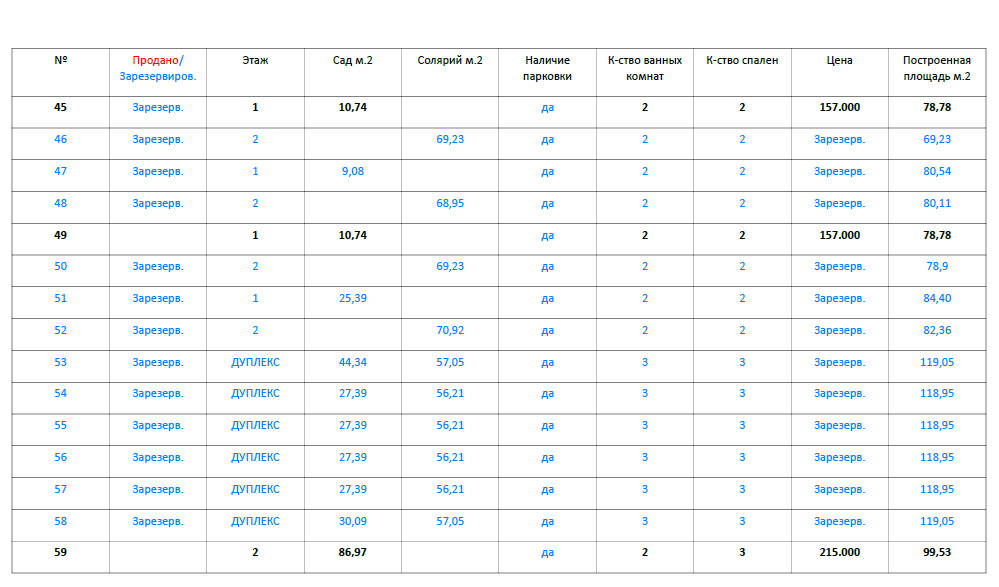Click the garden area value 9,08

pos(353,172)
